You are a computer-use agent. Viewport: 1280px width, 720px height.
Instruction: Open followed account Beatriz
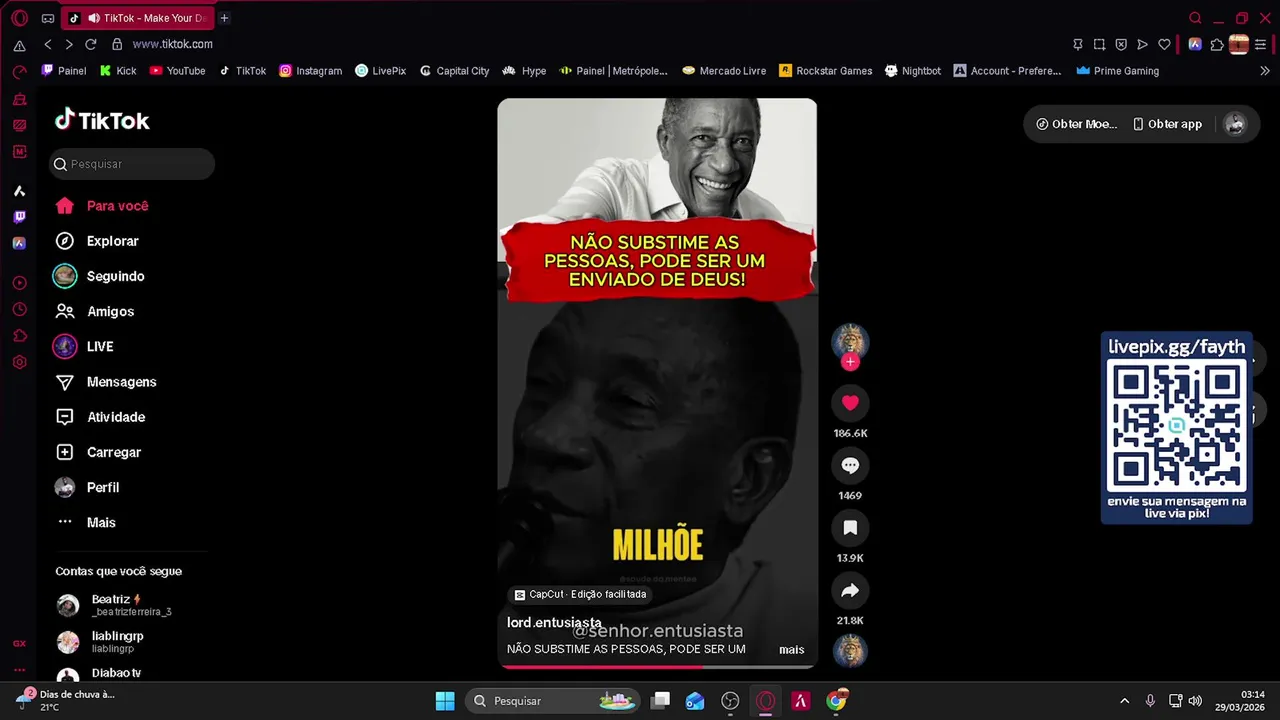(x=131, y=605)
